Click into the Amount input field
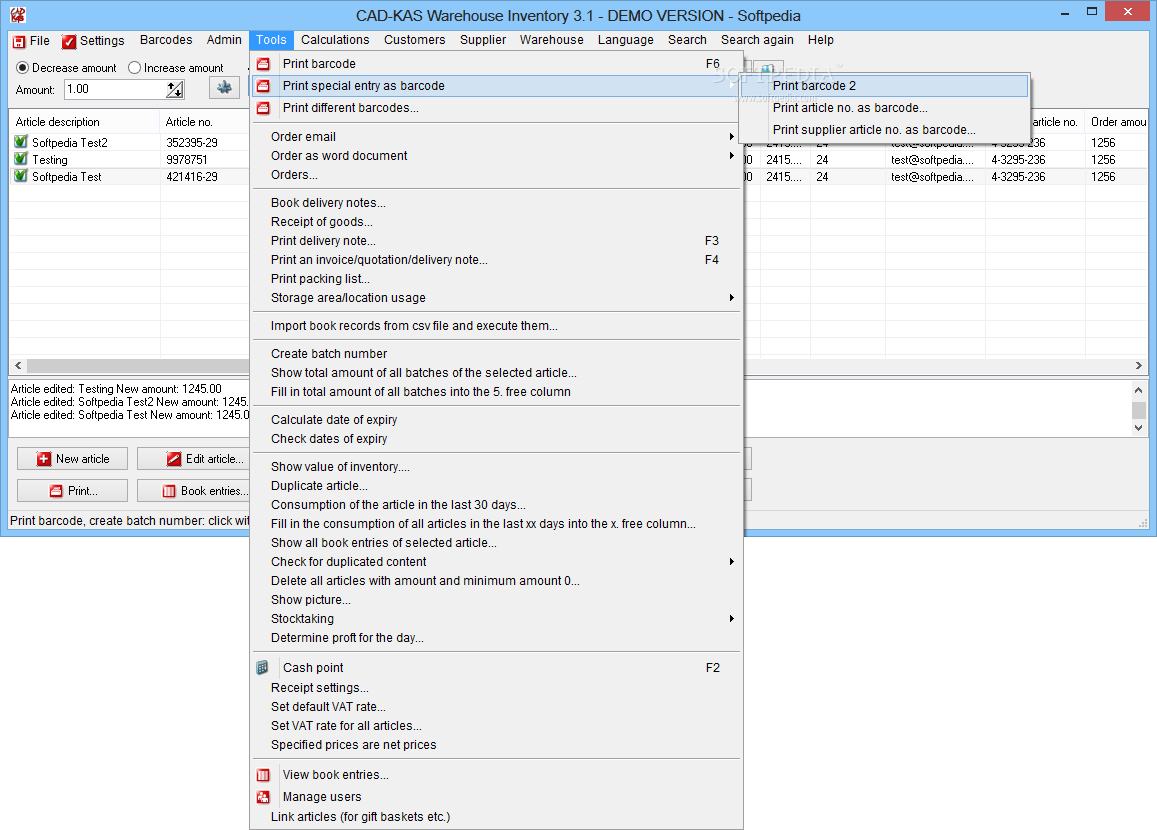 coord(115,89)
